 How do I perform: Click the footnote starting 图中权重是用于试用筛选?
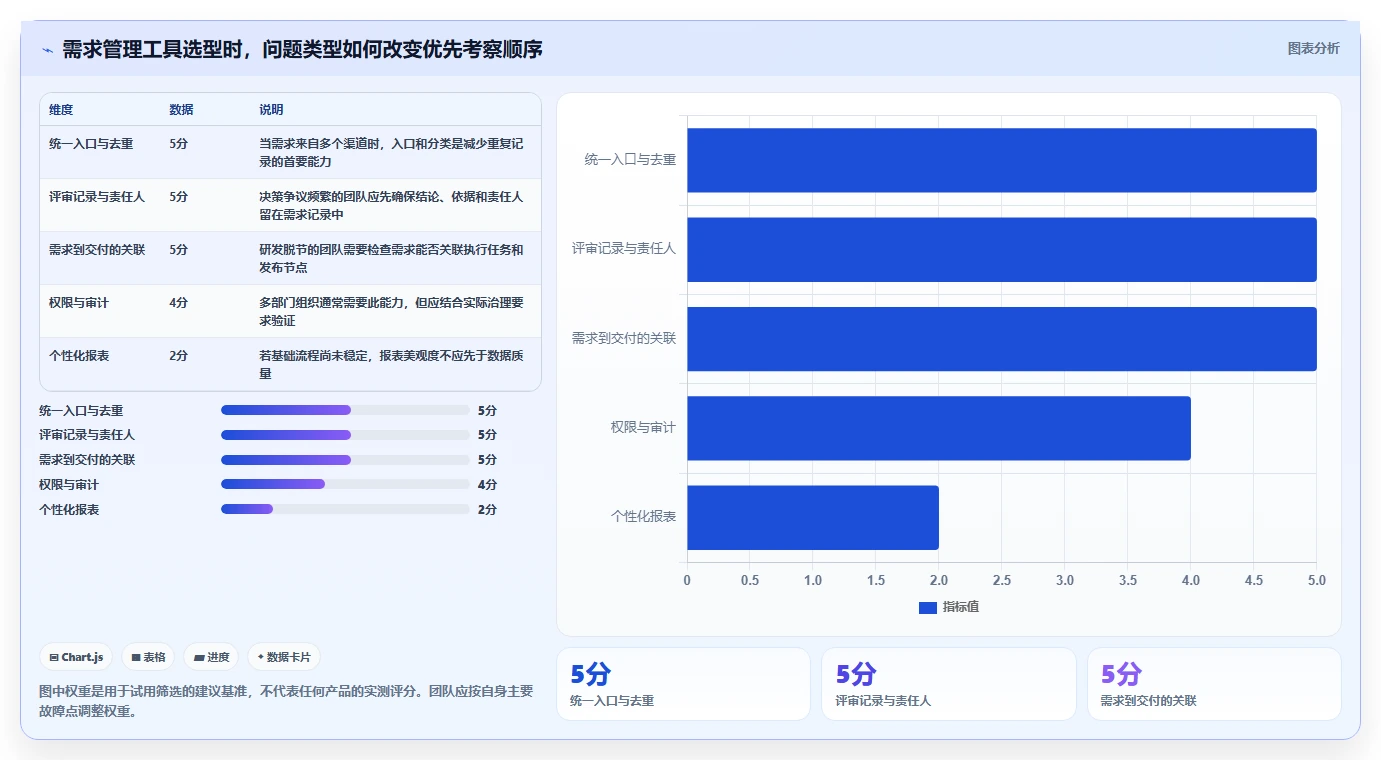[x=286, y=701]
